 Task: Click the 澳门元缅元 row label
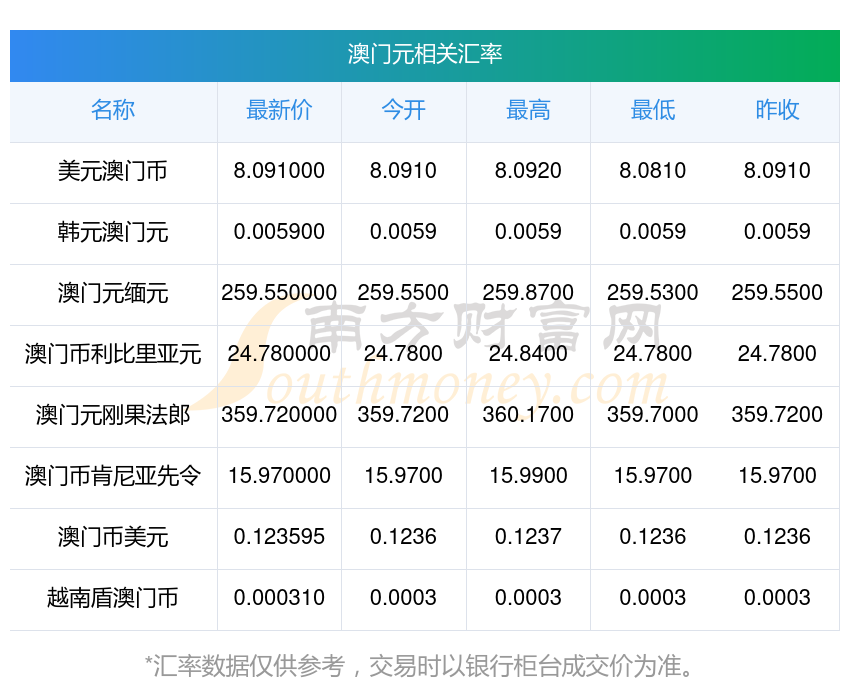pyautogui.click(x=113, y=294)
